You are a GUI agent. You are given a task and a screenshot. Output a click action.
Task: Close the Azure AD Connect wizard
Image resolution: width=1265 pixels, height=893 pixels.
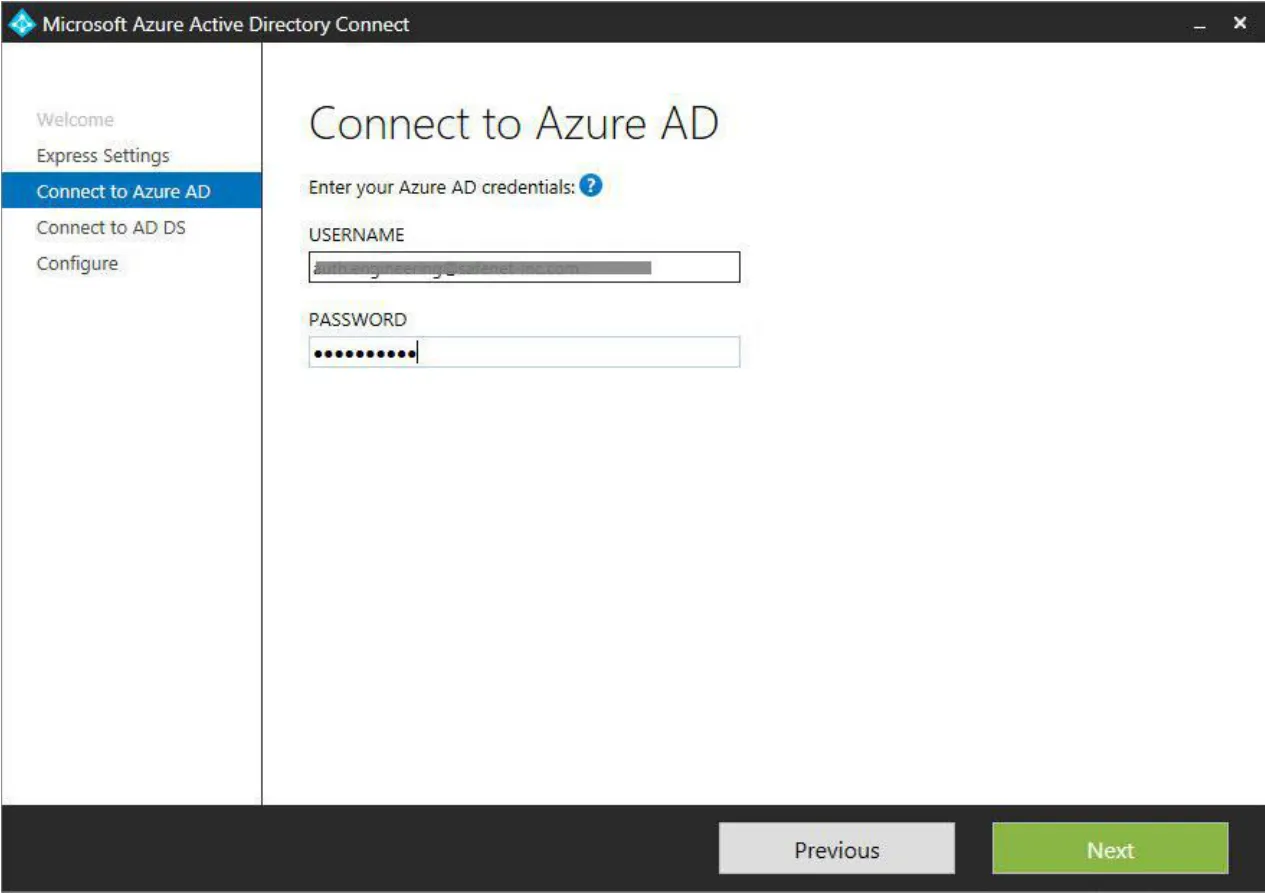point(1240,23)
